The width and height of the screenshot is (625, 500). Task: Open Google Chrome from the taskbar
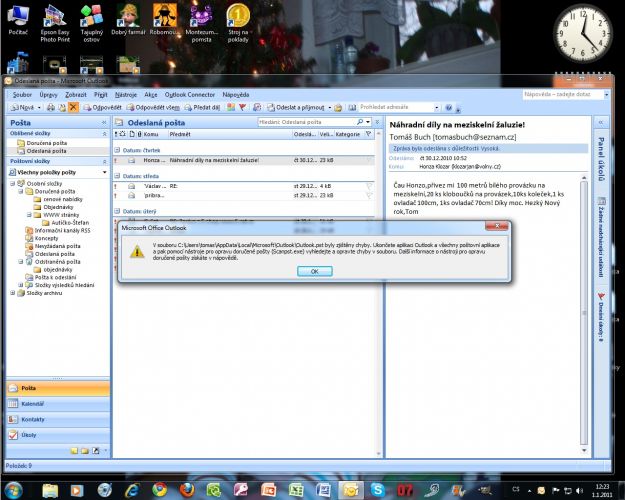(x=159, y=490)
